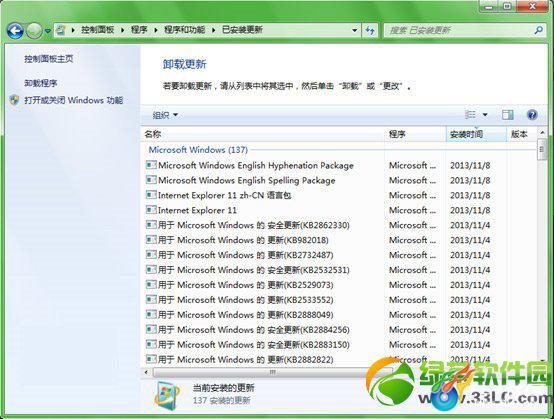The image size is (554, 419).
Task: Expand the view options dropdown arrow
Action: 485,114
